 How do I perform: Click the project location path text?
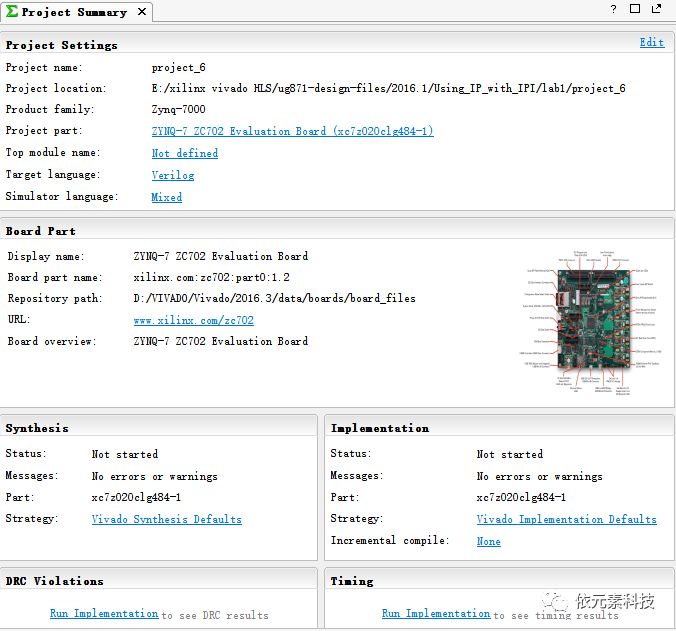[388, 88]
